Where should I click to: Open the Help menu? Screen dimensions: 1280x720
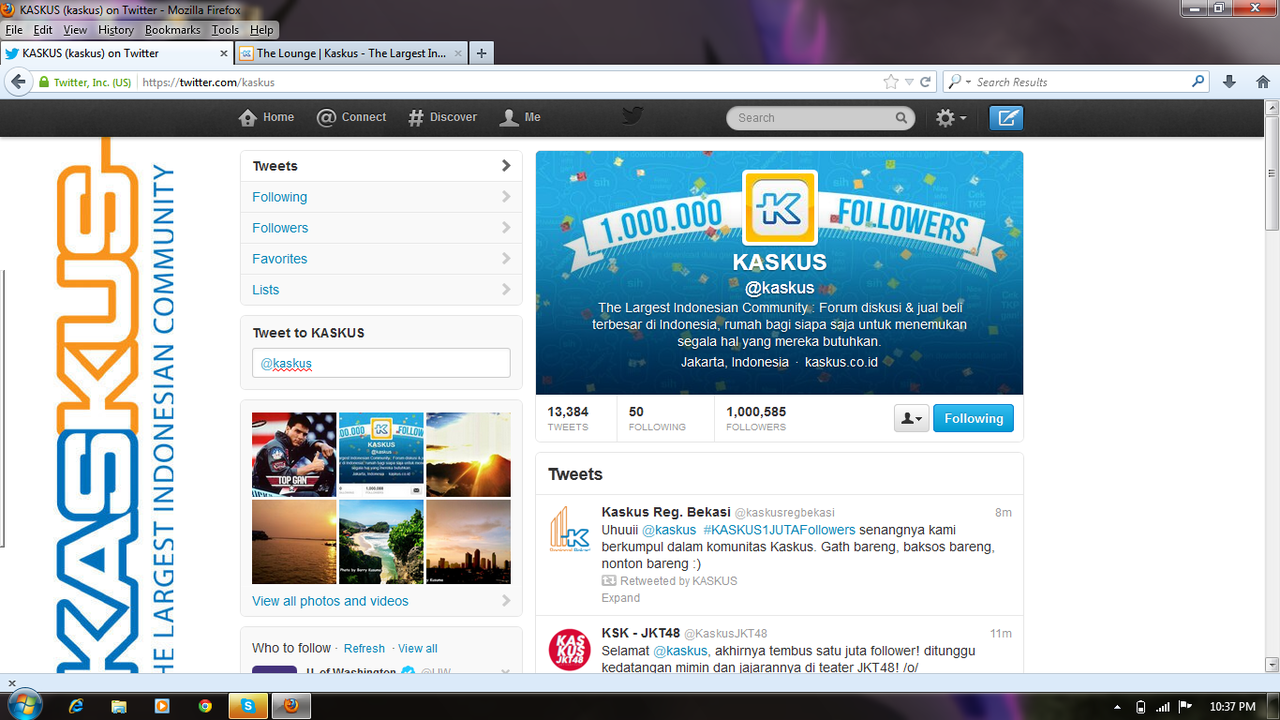[x=261, y=30]
